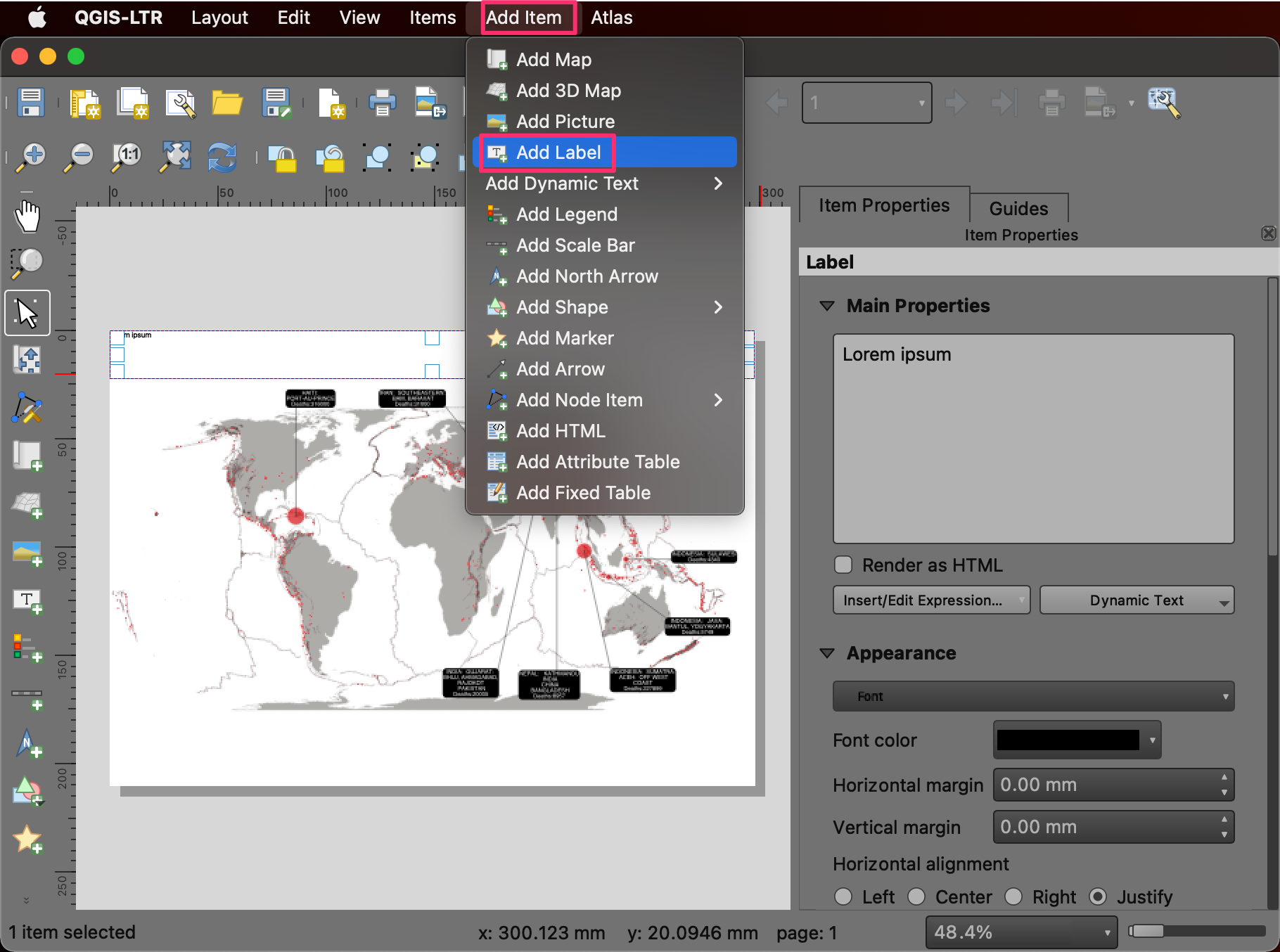Viewport: 1280px width, 952px height.
Task: Open the Atlas menu in menu bar
Action: pyautogui.click(x=611, y=18)
